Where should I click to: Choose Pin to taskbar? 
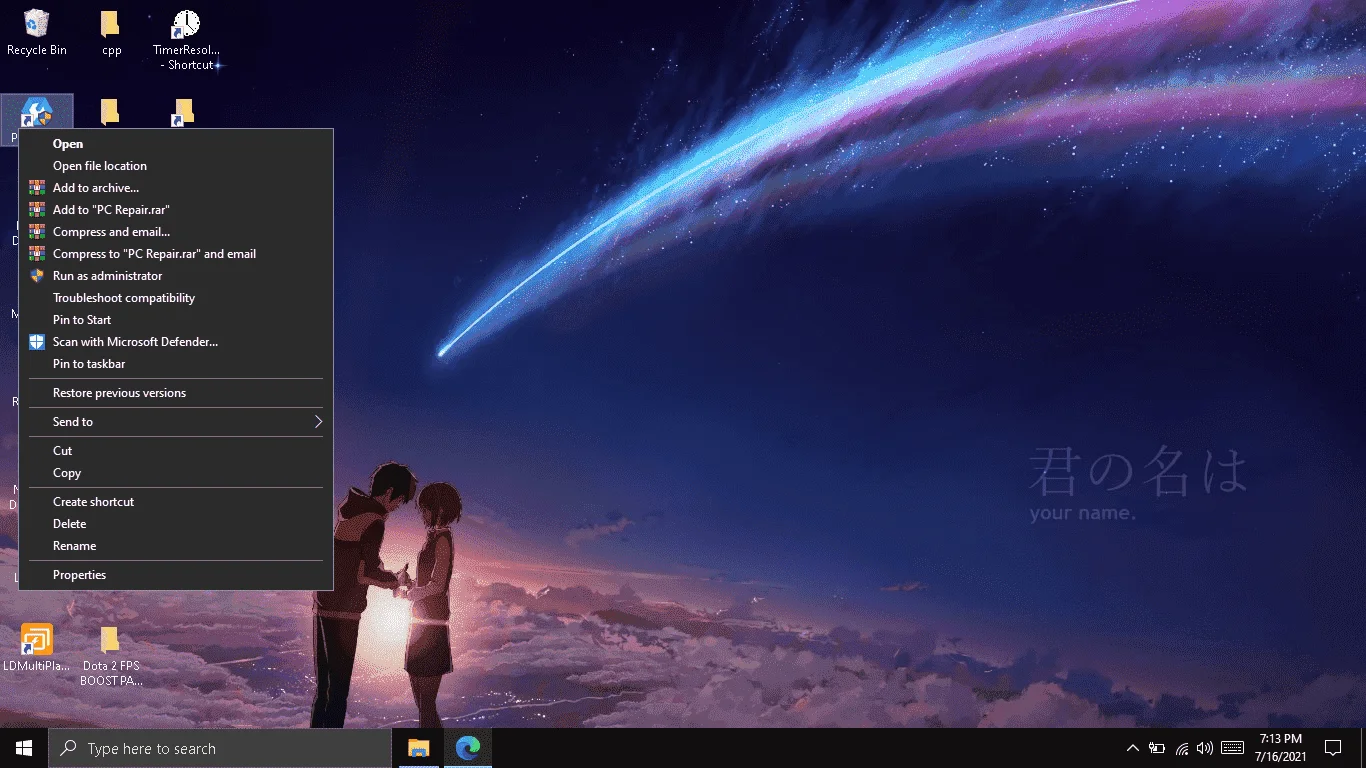coord(176,364)
